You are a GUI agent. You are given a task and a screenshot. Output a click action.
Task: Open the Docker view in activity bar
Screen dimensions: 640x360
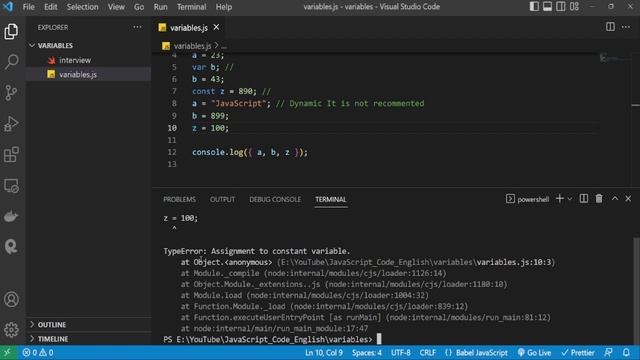click(11, 216)
